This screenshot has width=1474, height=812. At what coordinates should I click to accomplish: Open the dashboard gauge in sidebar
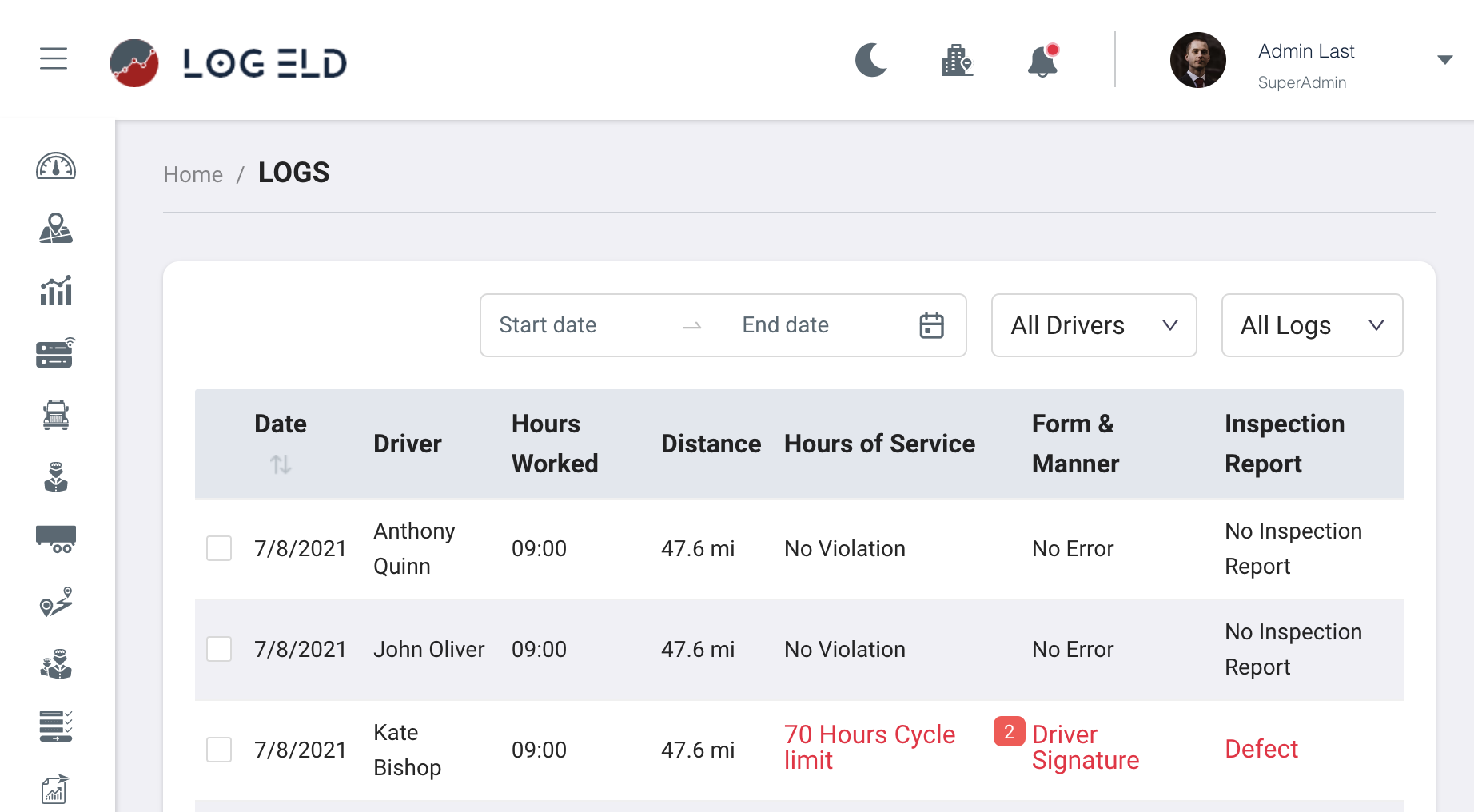pos(56,166)
